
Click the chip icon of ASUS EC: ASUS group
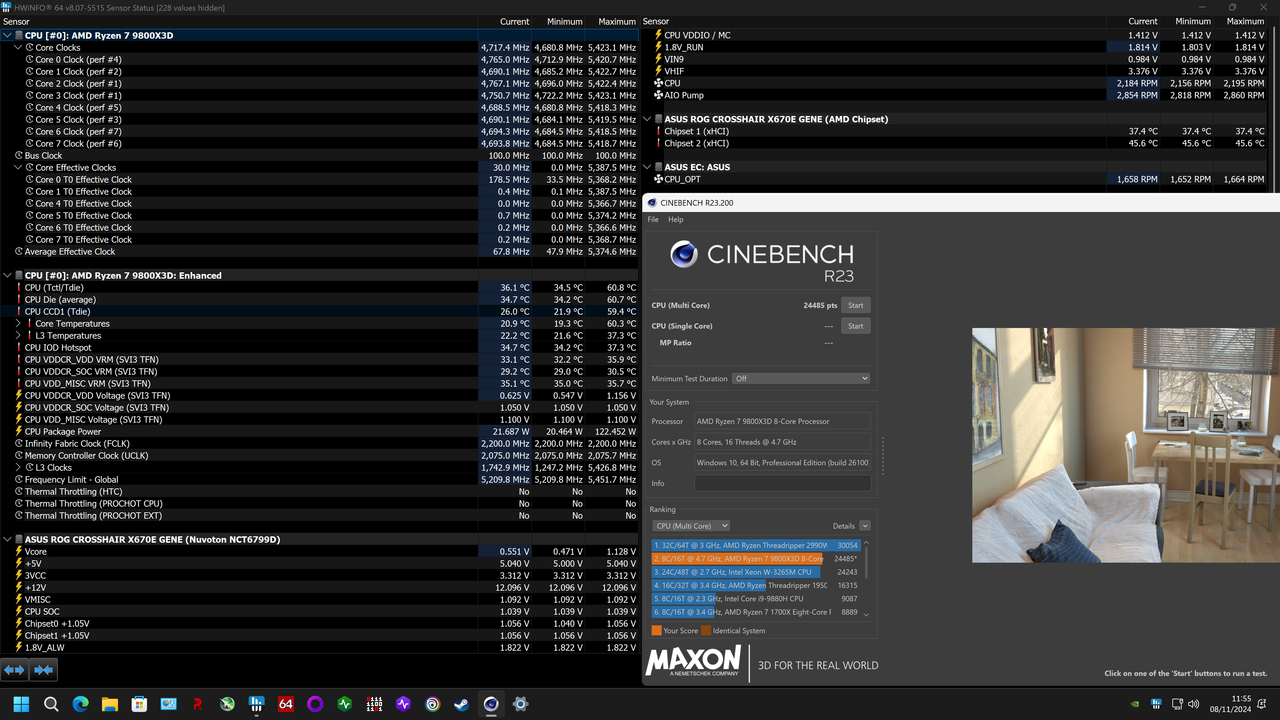658,167
